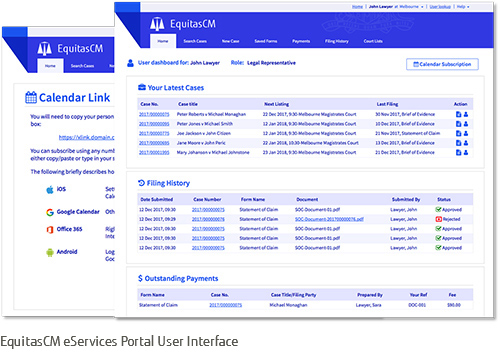This screenshot has height=360, width=500.
Task: Click the Apple iOS icon
Action: point(50,190)
